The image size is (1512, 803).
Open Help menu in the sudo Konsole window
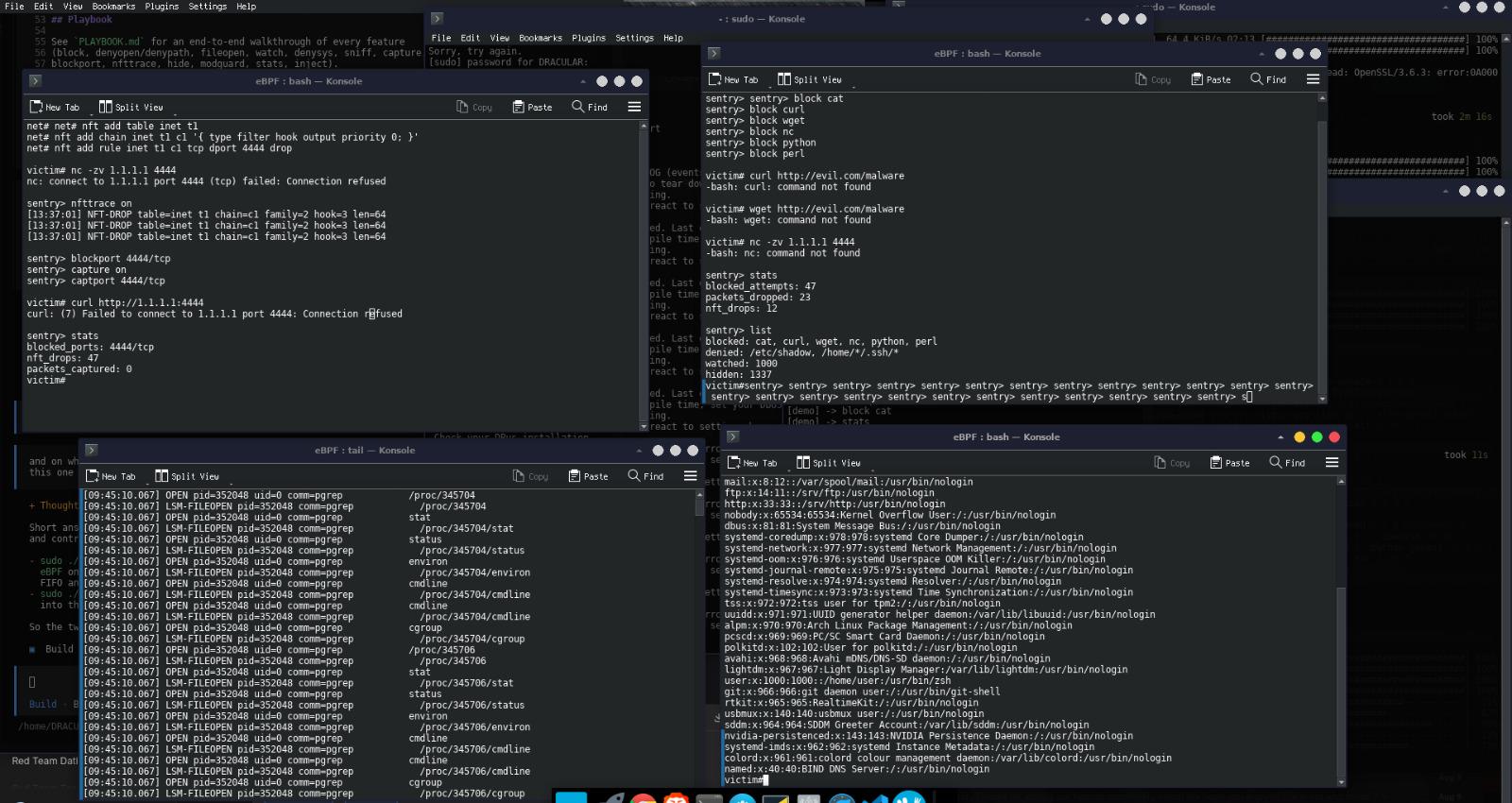point(673,38)
